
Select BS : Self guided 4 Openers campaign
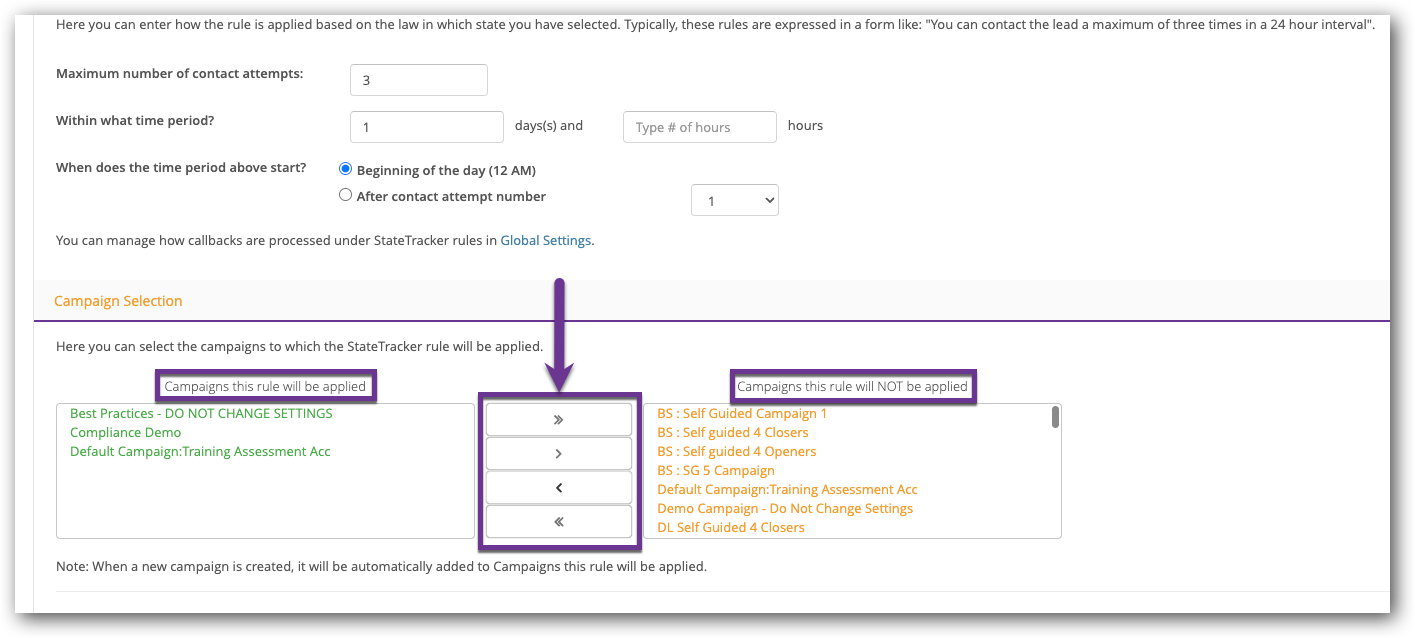tap(736, 451)
